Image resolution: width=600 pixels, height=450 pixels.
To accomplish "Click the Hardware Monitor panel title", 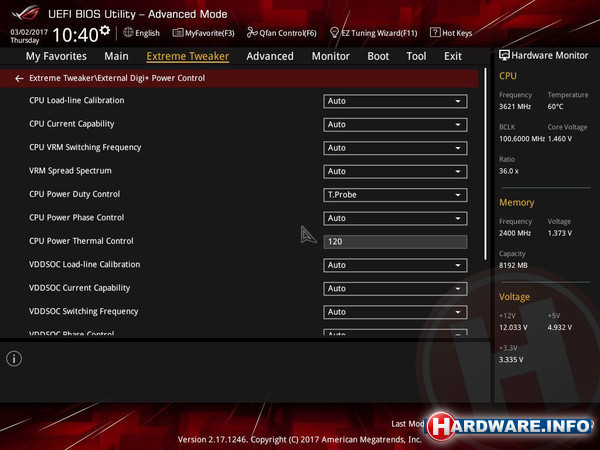I will (x=550, y=56).
